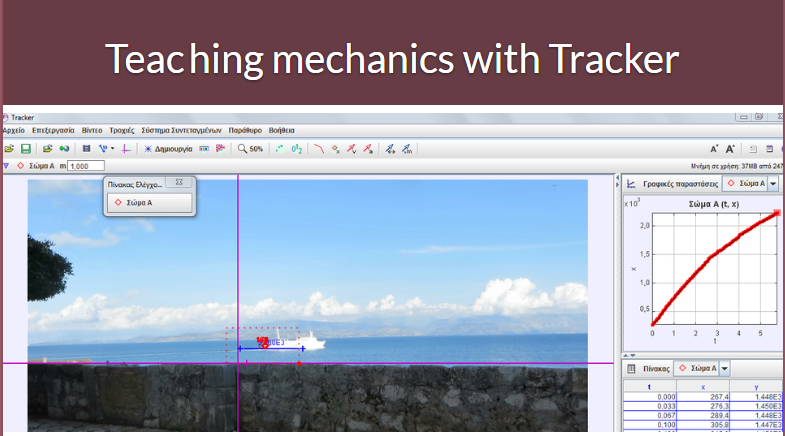Click Σώμα A button in control panel
This screenshot has height=436, width=785.
point(149,202)
